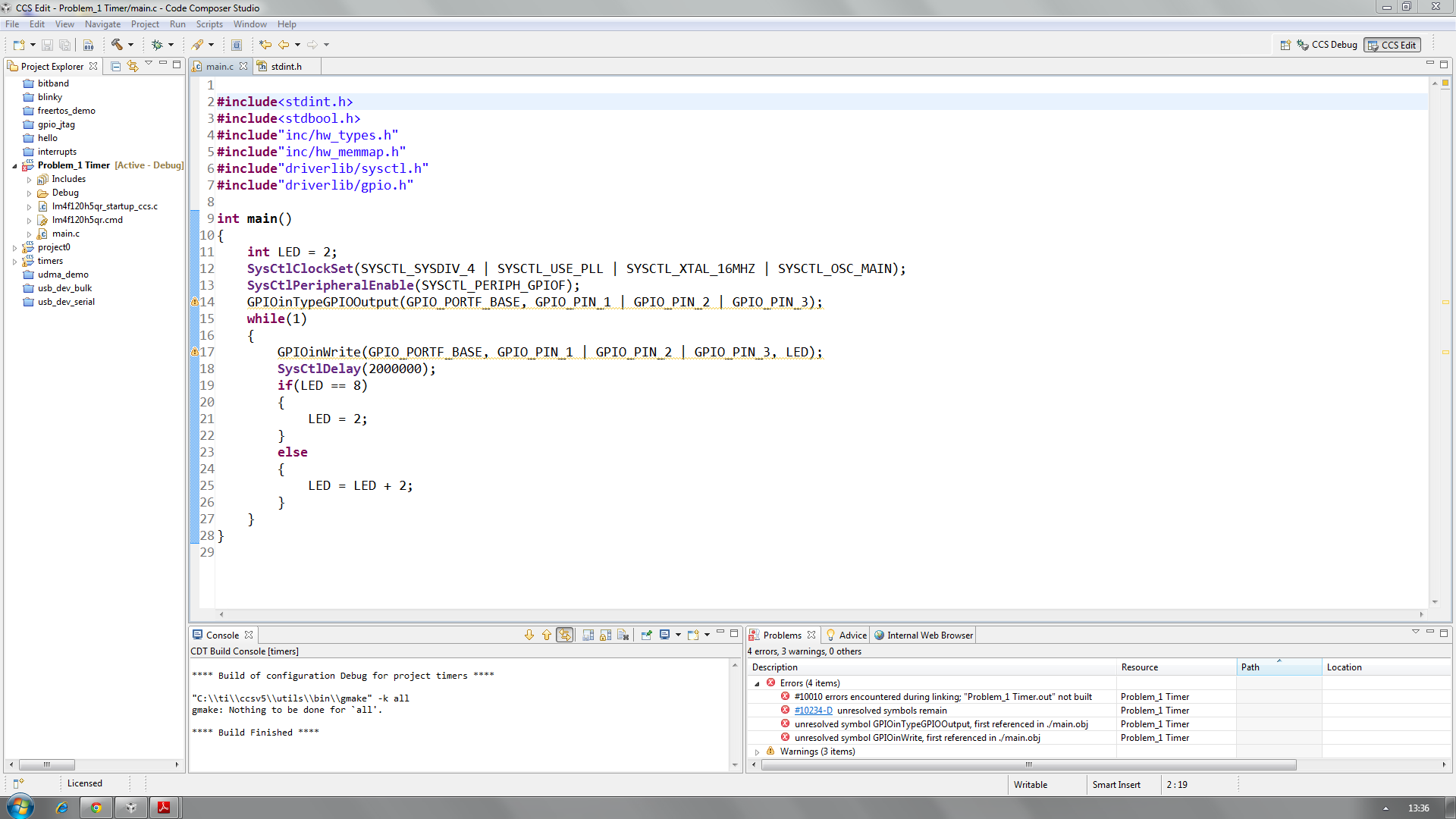
Task: Click the Debug bug icon
Action: (157, 45)
